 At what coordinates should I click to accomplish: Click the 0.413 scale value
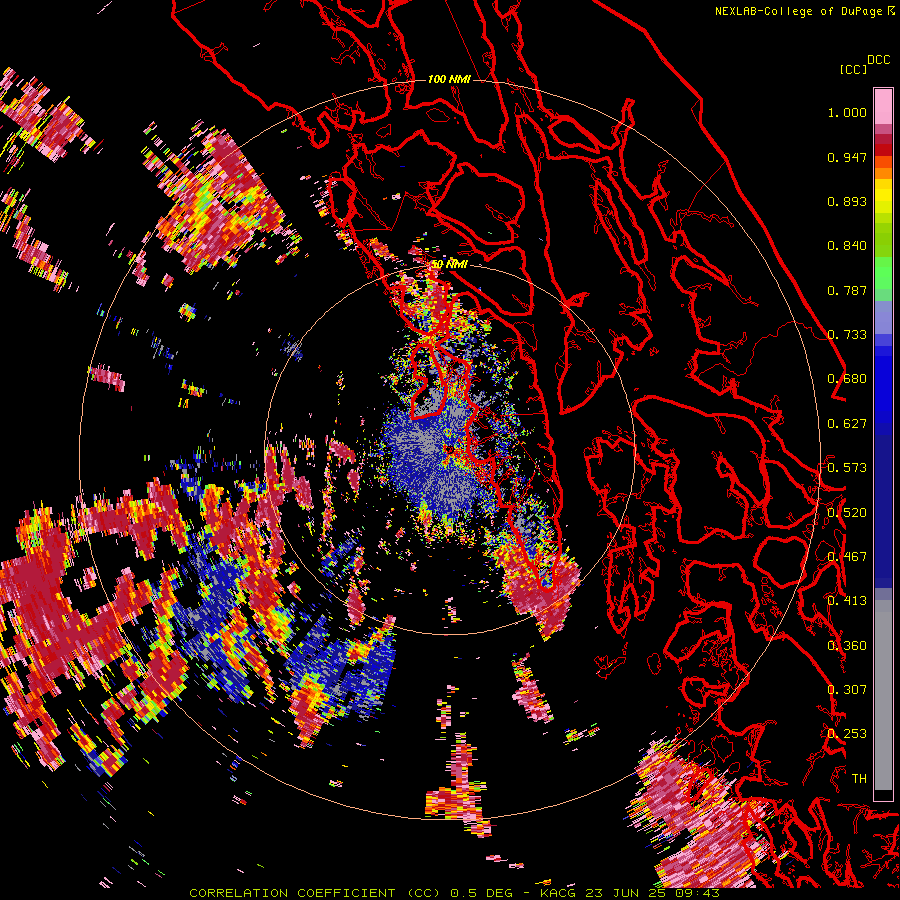tap(847, 601)
